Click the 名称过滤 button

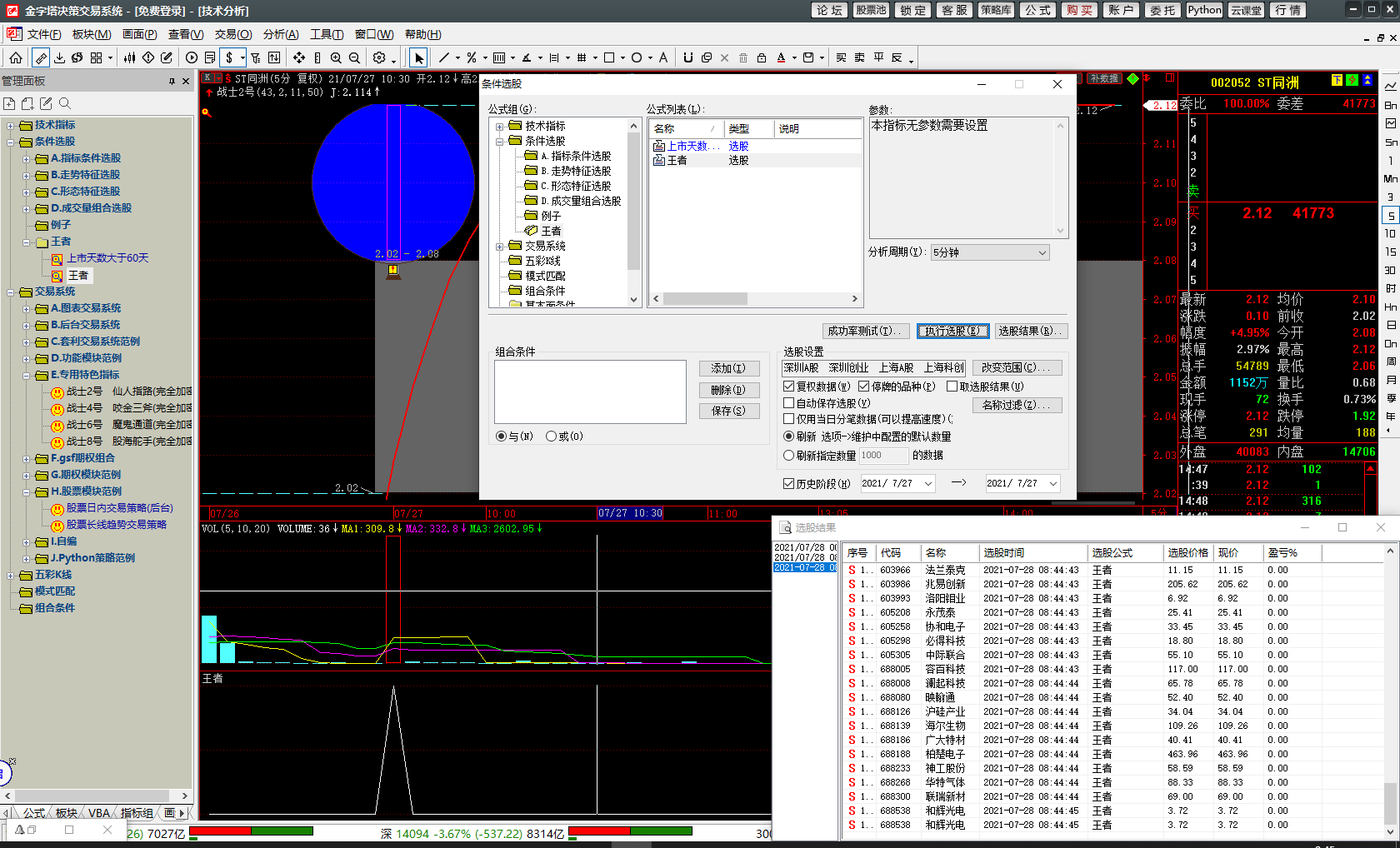(1017, 405)
